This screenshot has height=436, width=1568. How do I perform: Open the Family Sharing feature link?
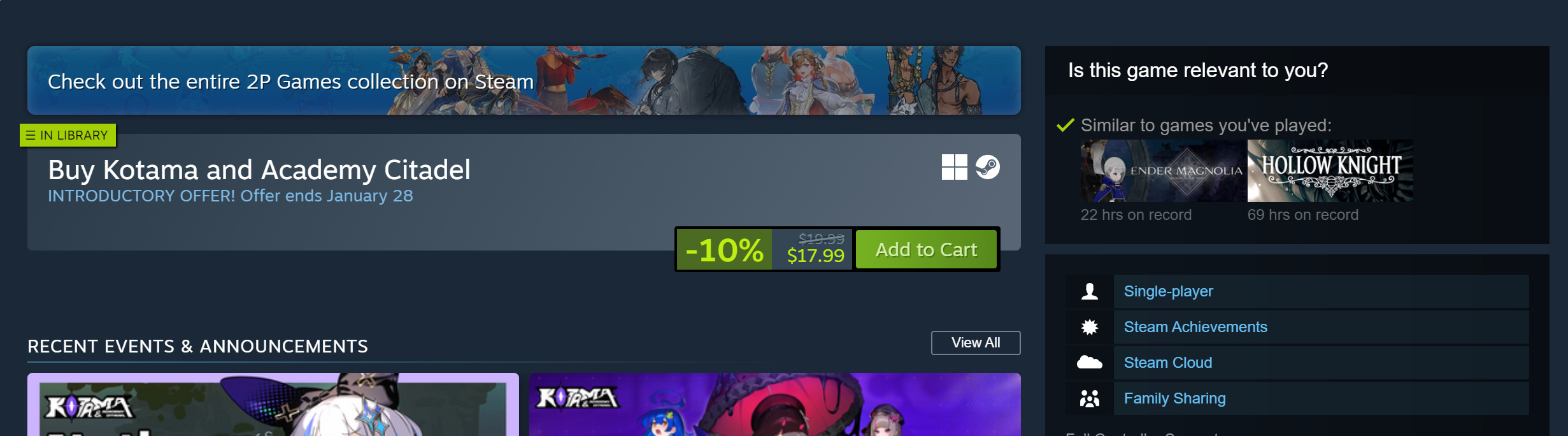[1174, 398]
